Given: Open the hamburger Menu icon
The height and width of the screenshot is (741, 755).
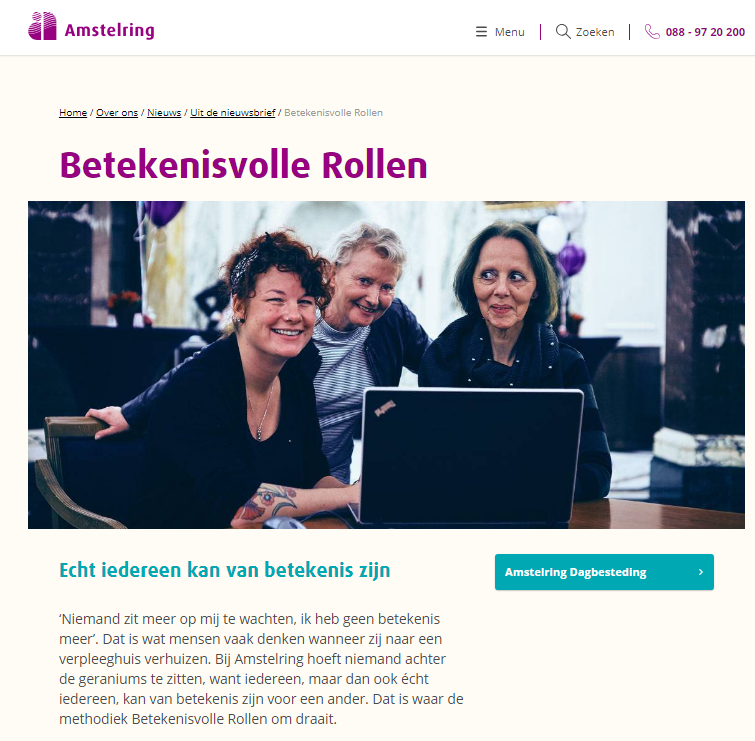Looking at the screenshot, I should [x=481, y=32].
